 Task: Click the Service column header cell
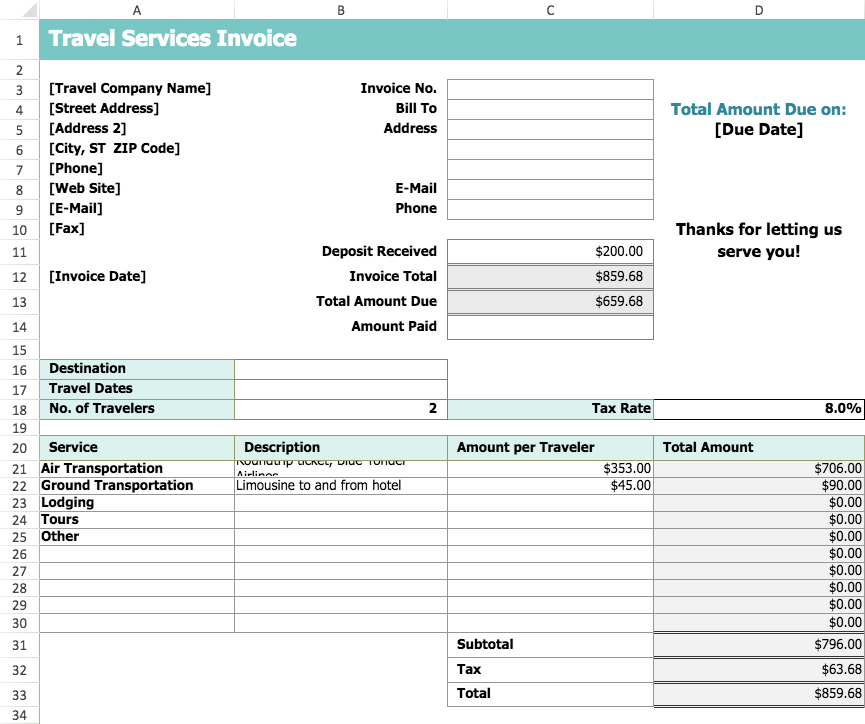[x=137, y=448]
